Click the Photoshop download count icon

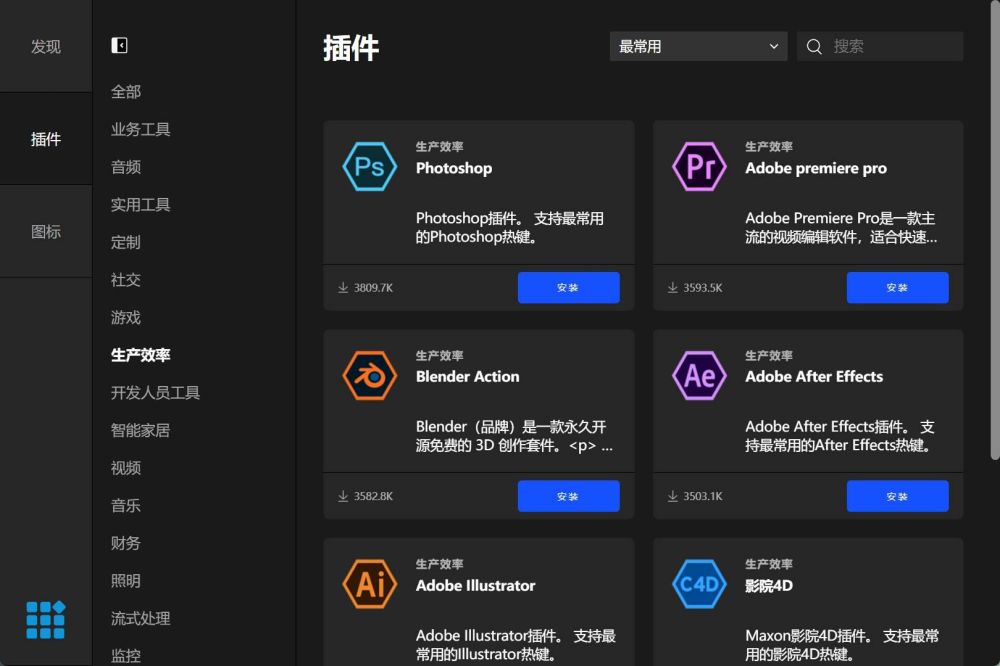point(343,288)
